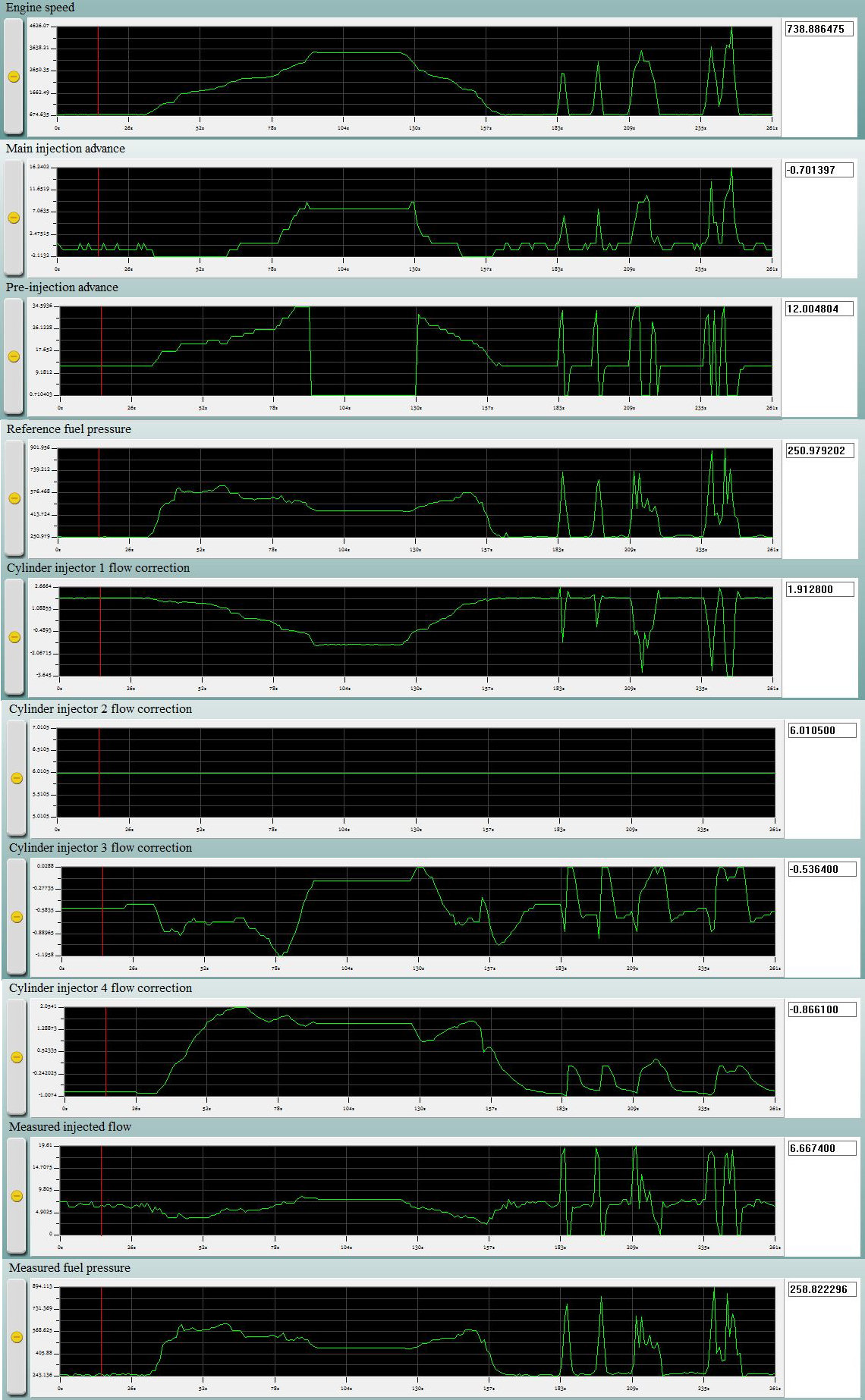
Task: Collapse the Main injection advance graph
Action: [14, 218]
